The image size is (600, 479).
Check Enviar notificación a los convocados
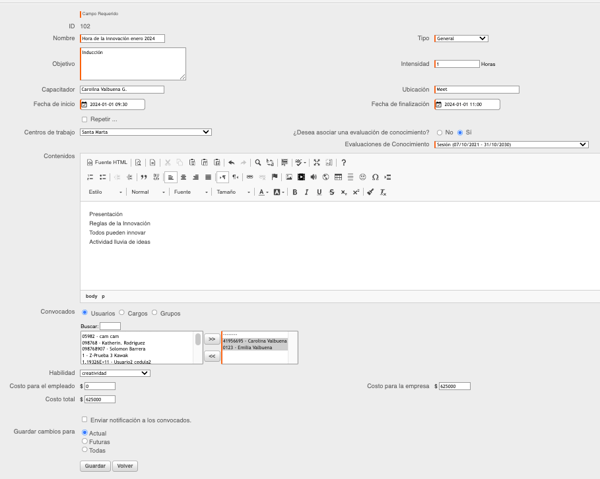[85, 420]
